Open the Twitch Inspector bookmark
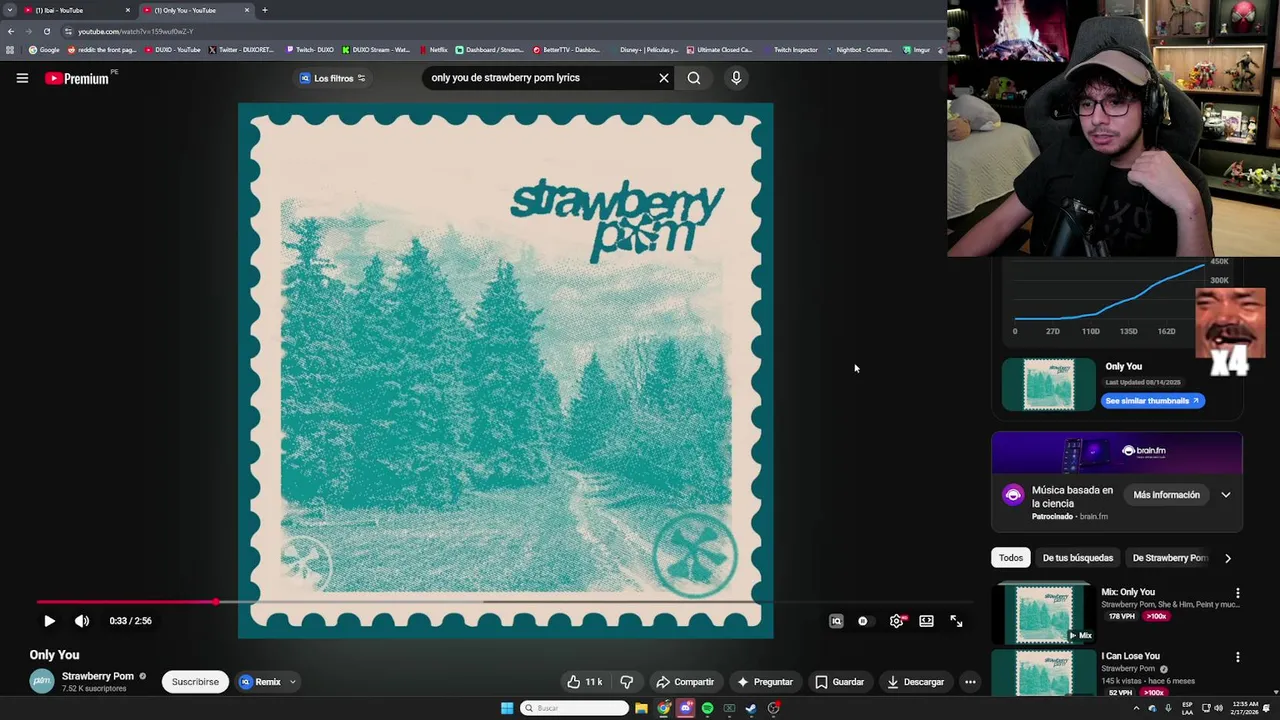Viewport: 1280px width, 720px height. pos(789,50)
